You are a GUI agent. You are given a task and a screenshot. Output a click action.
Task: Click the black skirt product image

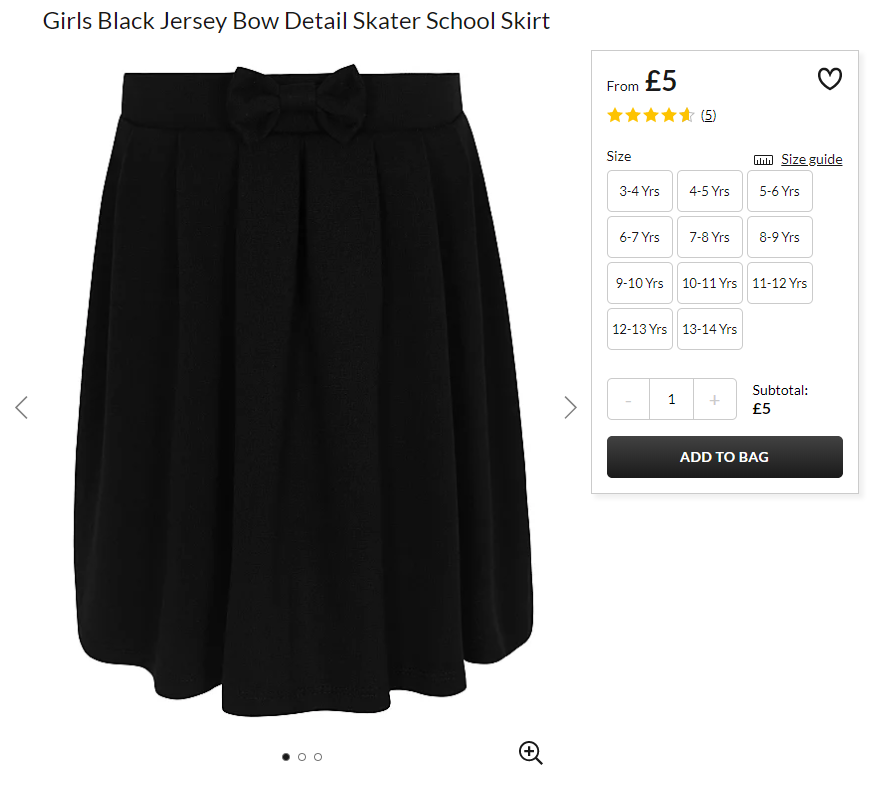point(304,389)
